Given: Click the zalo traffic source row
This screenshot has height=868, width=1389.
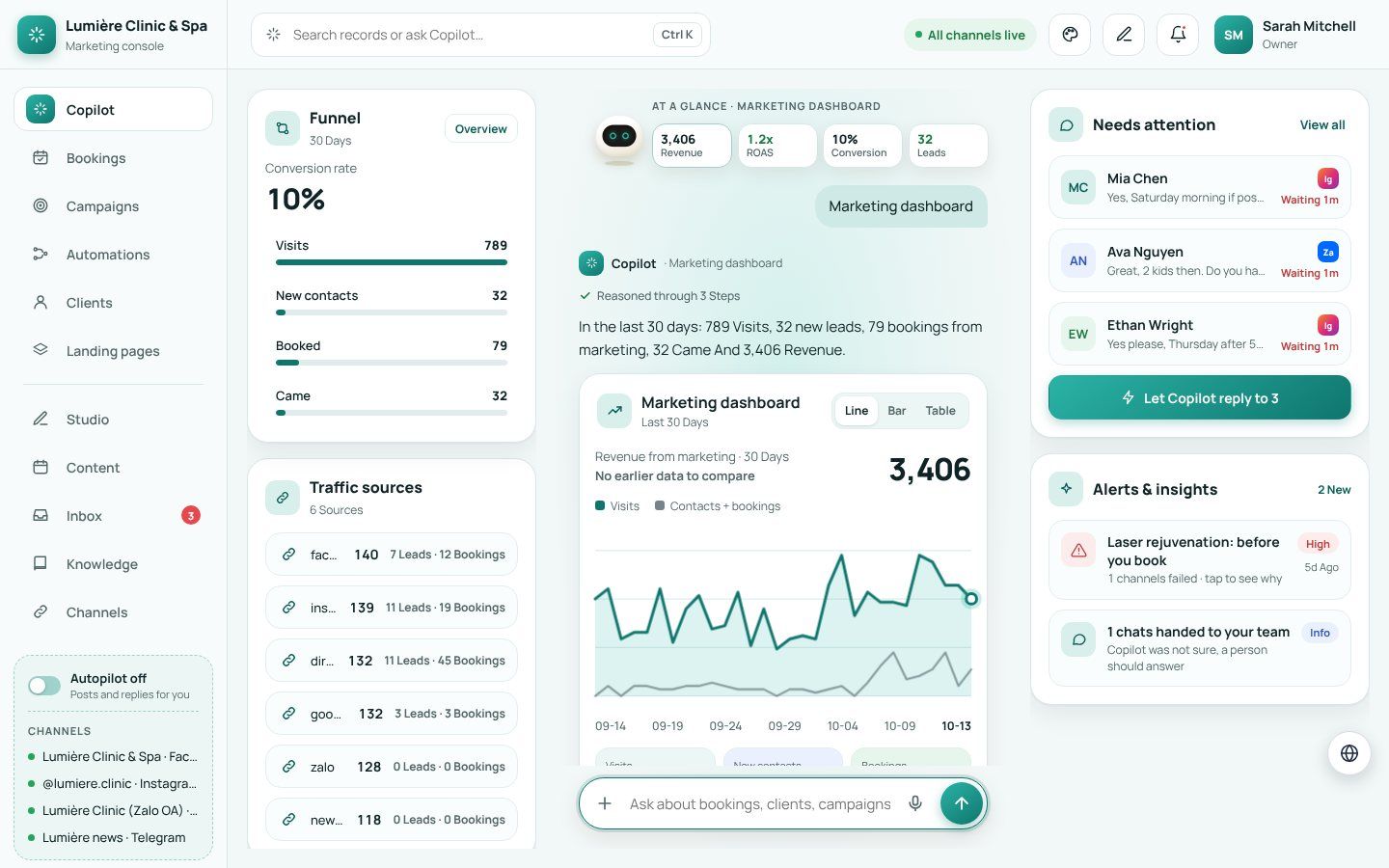Looking at the screenshot, I should [391, 767].
